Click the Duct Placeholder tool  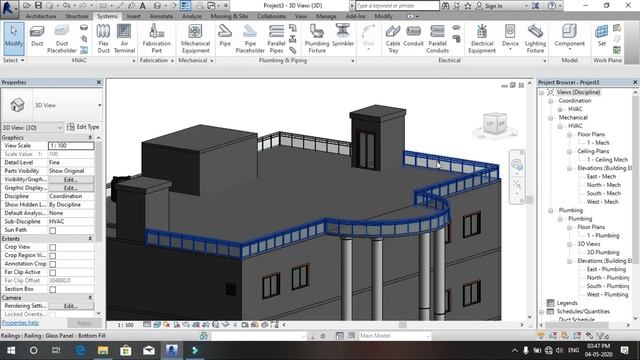click(x=62, y=39)
